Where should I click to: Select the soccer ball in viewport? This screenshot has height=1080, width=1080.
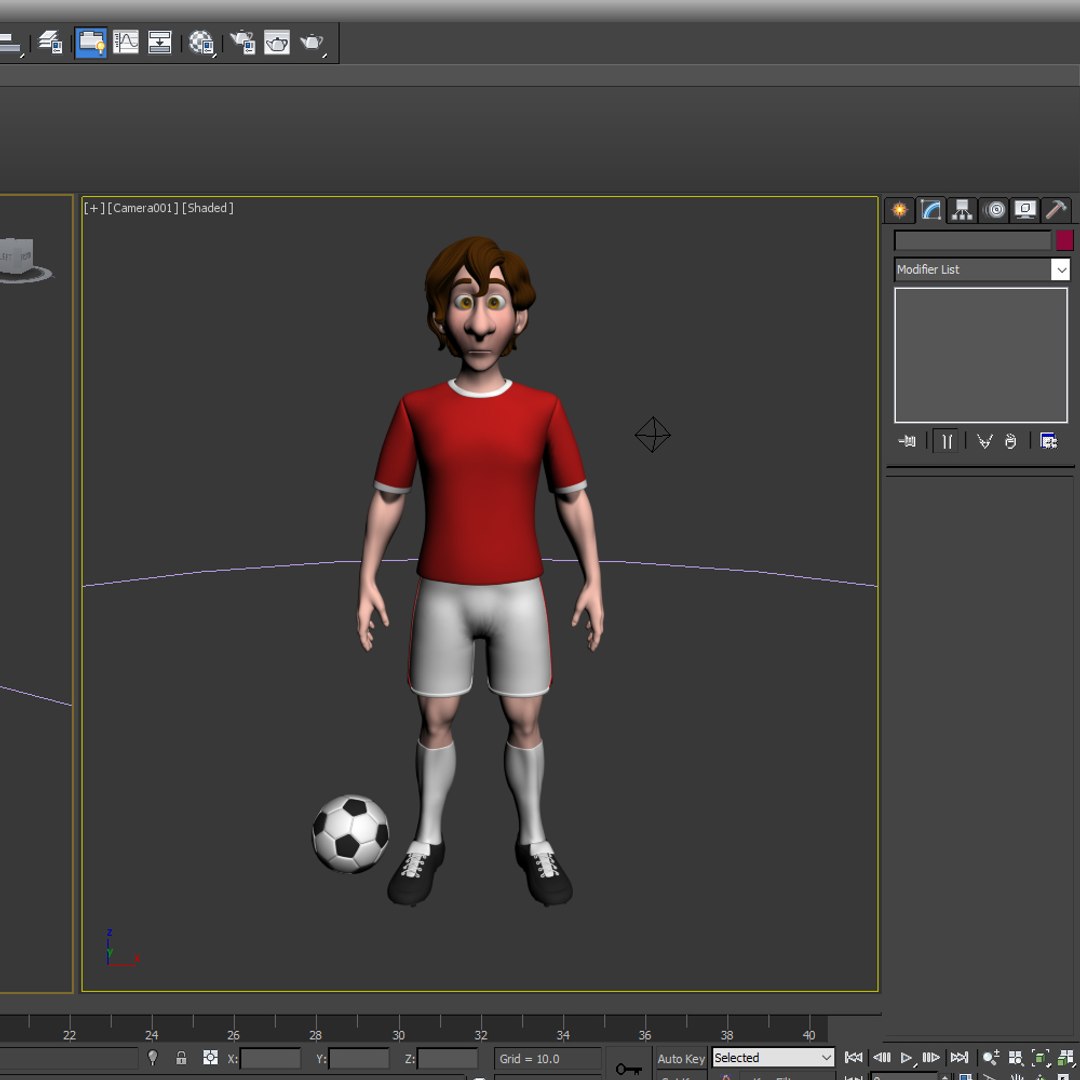click(x=351, y=833)
